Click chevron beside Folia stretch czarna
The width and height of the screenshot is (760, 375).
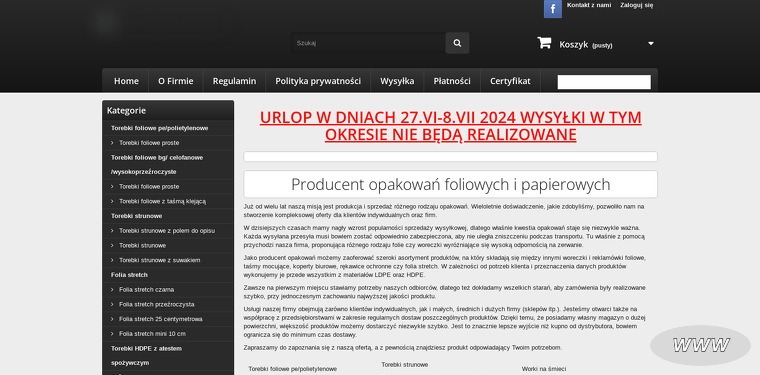coord(112,290)
